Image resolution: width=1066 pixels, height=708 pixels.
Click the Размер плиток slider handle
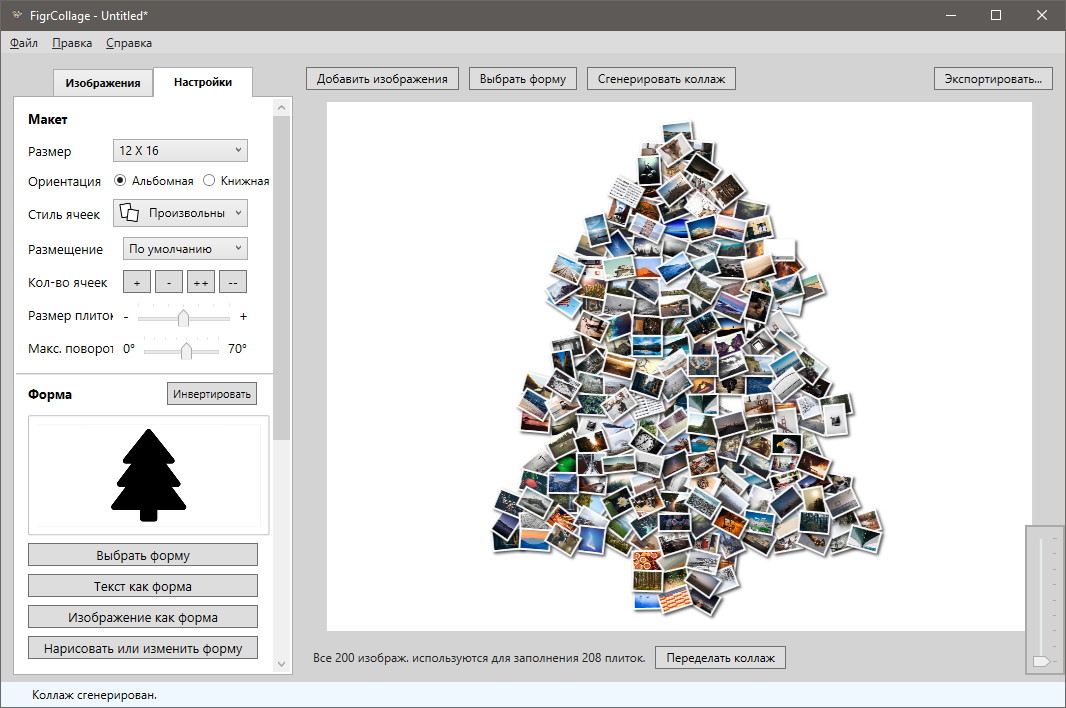tap(183, 318)
